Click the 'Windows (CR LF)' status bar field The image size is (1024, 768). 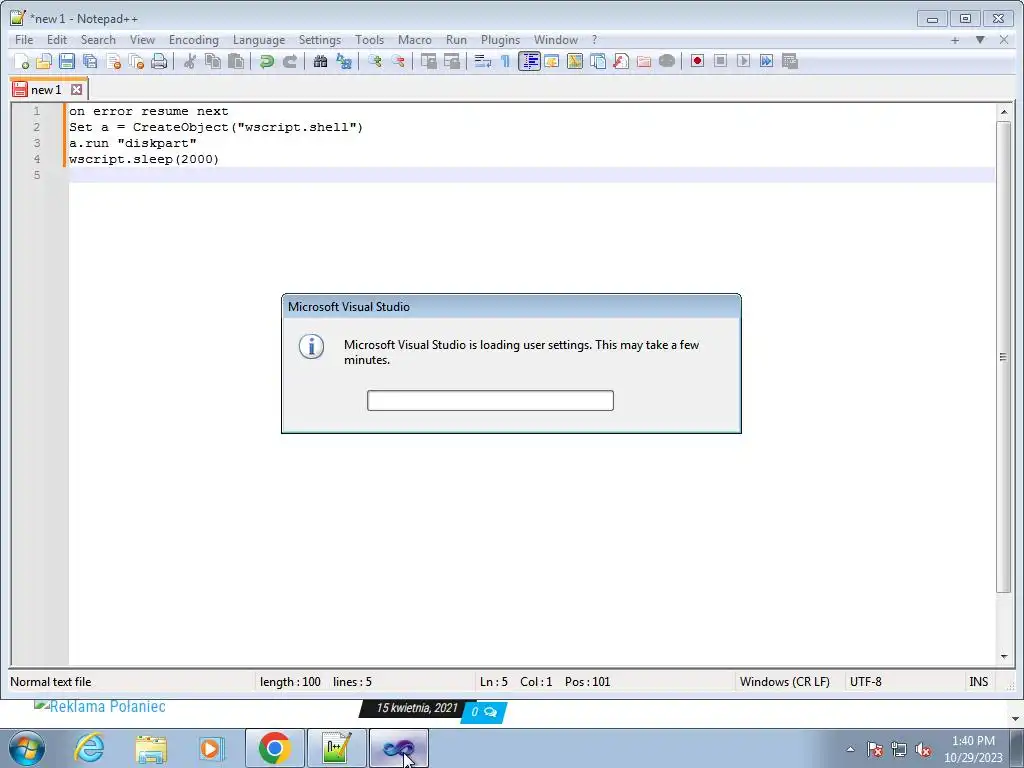click(784, 682)
